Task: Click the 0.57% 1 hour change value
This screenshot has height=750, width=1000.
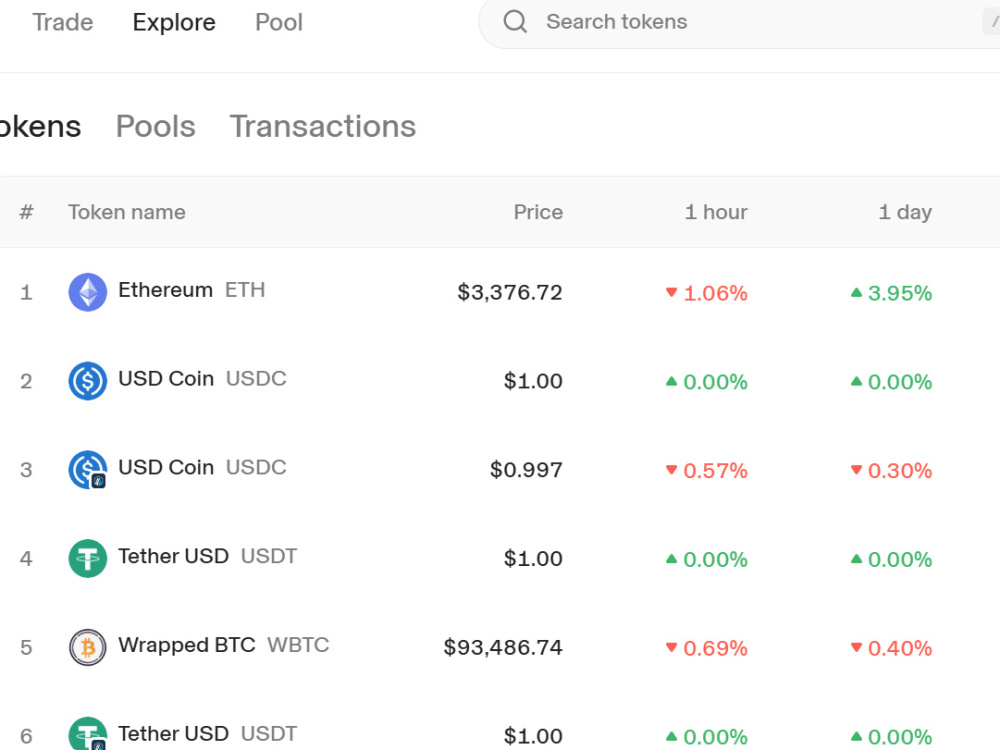Action: point(706,471)
